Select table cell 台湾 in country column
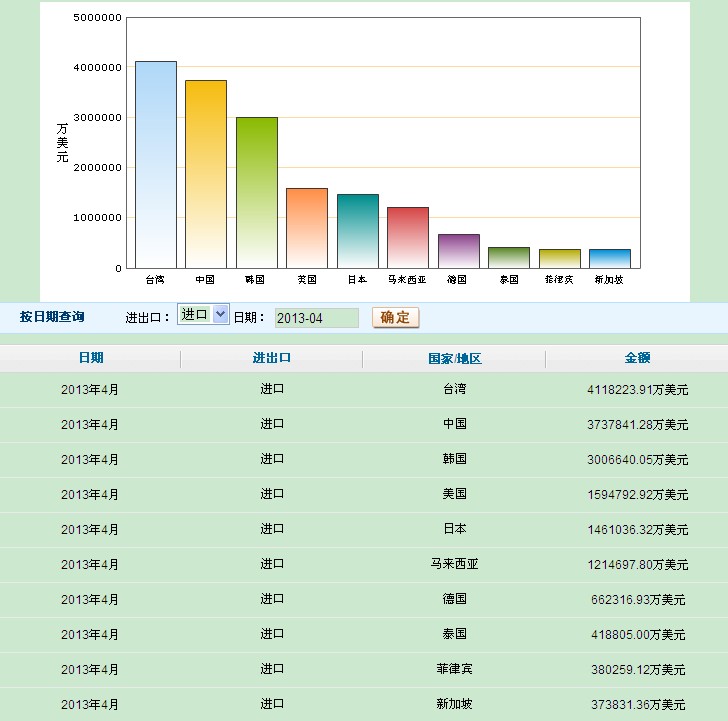This screenshot has height=721, width=728. click(455, 389)
